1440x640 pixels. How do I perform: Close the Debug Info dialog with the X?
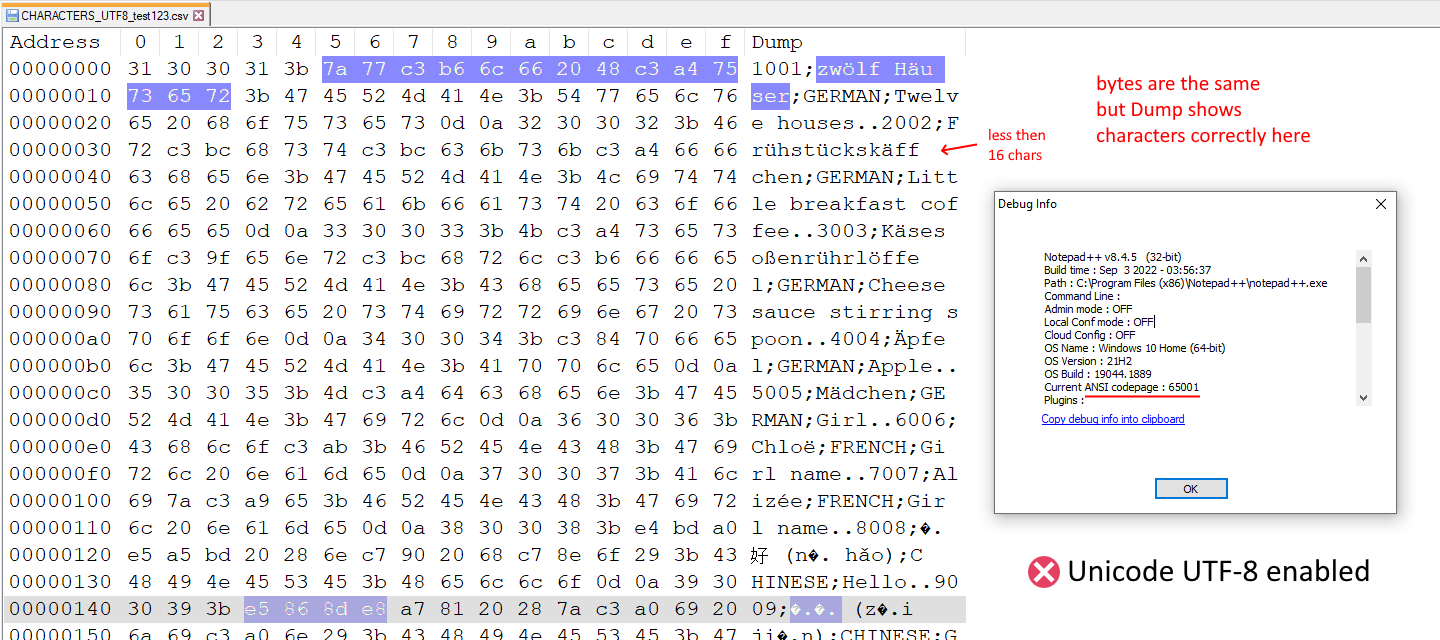pyautogui.click(x=1381, y=203)
